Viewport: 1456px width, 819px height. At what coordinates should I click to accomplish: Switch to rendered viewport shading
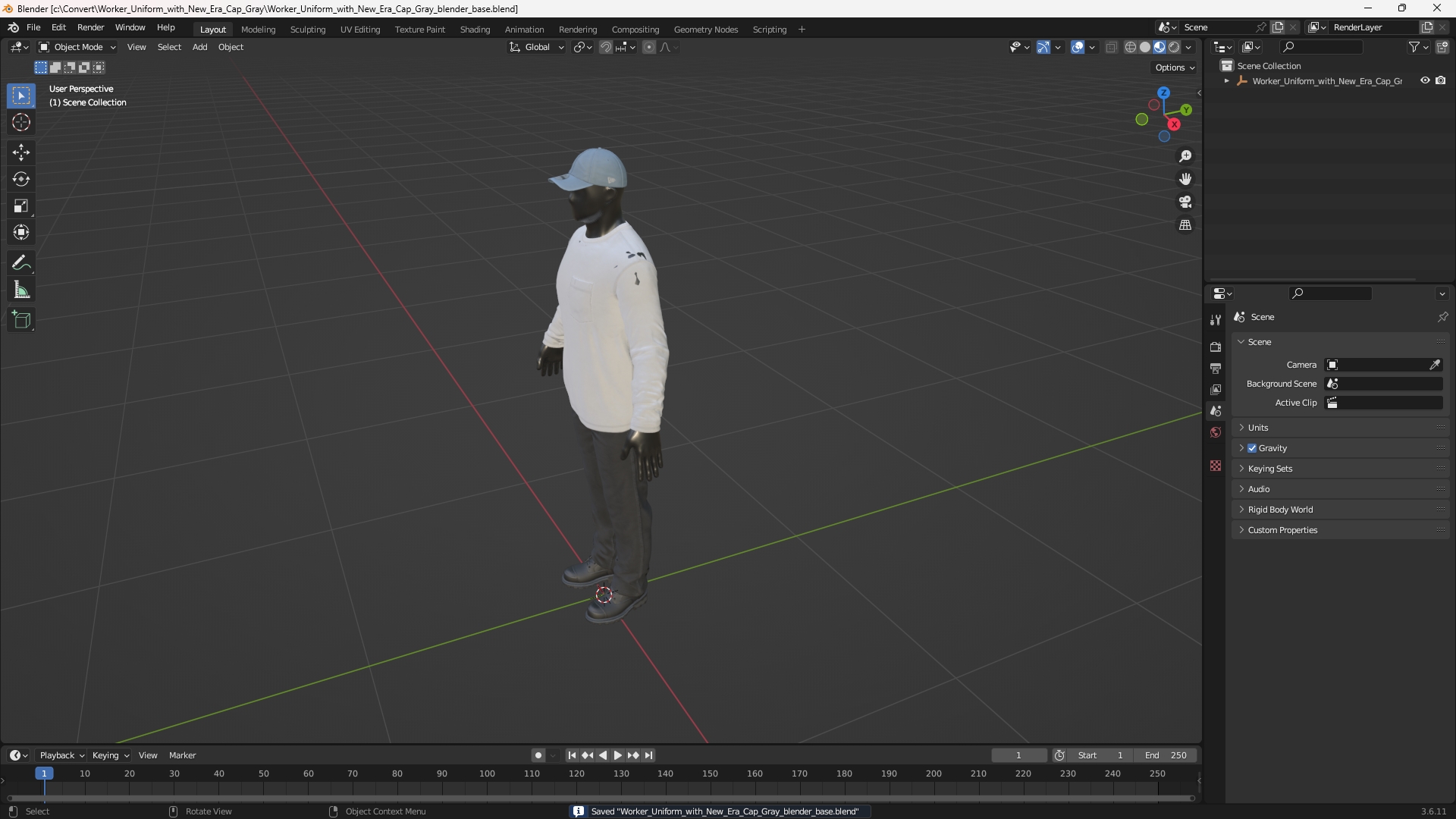(1174, 47)
